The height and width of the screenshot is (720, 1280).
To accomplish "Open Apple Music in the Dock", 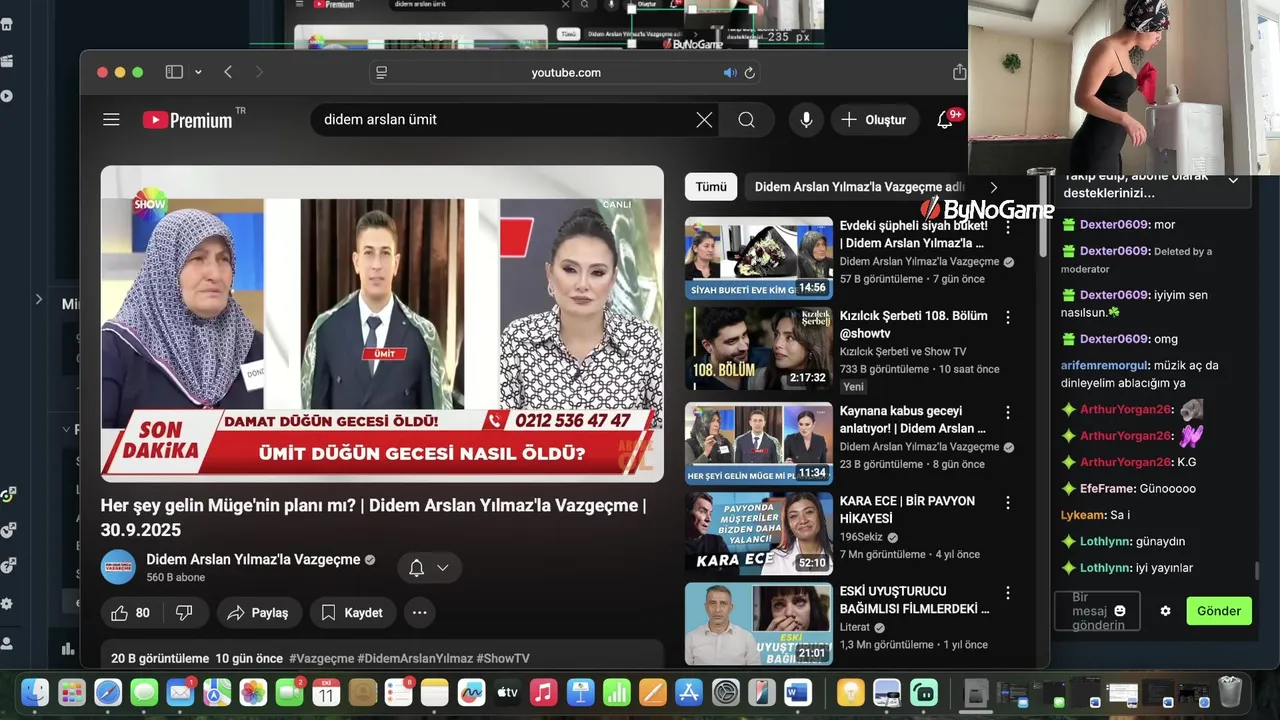I will coord(543,692).
